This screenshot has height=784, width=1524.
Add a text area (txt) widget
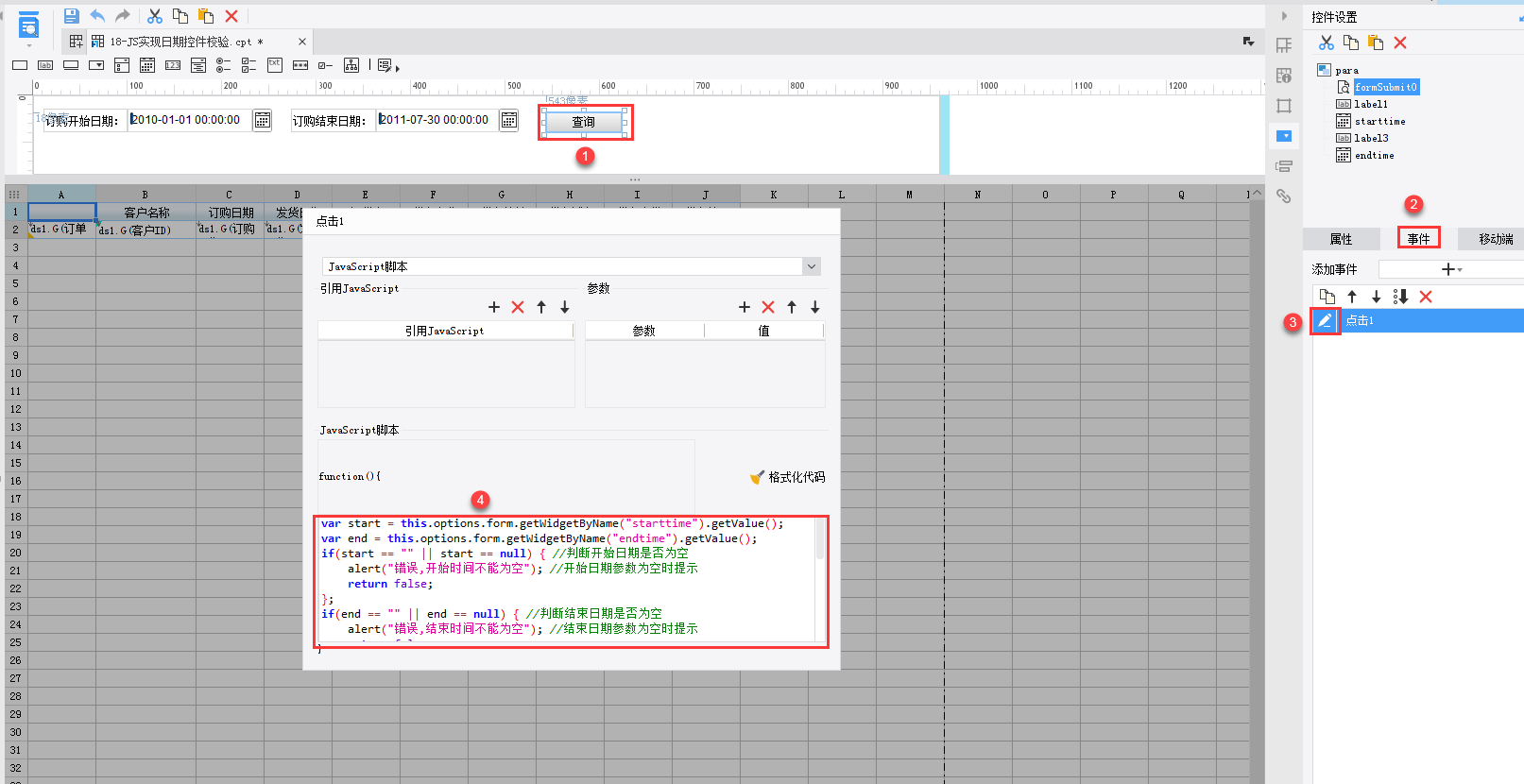(275, 64)
